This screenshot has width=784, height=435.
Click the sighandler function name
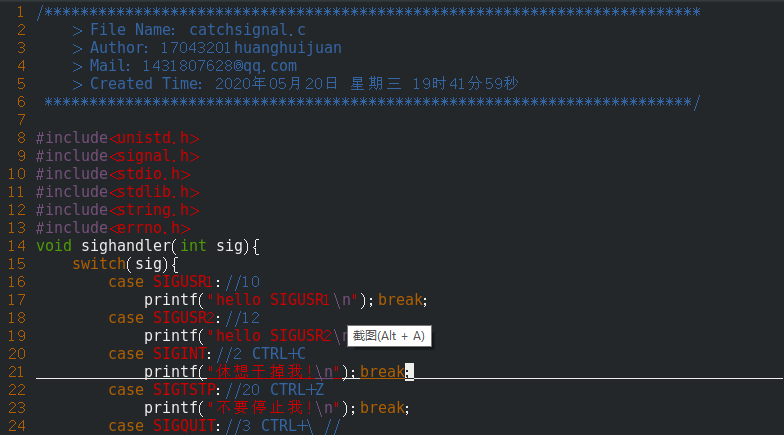tap(126, 246)
